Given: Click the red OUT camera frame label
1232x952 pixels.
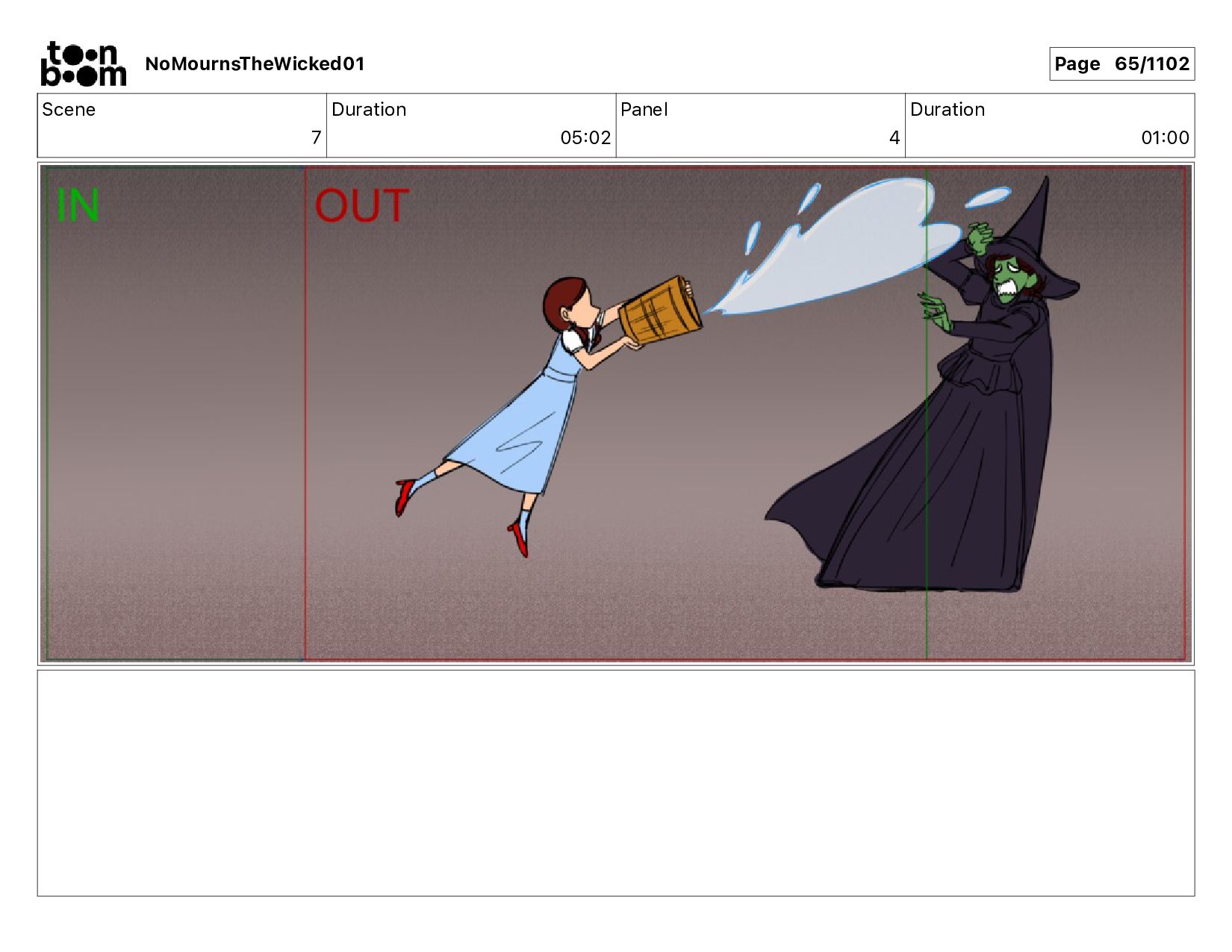Looking at the screenshot, I should pos(361,206).
